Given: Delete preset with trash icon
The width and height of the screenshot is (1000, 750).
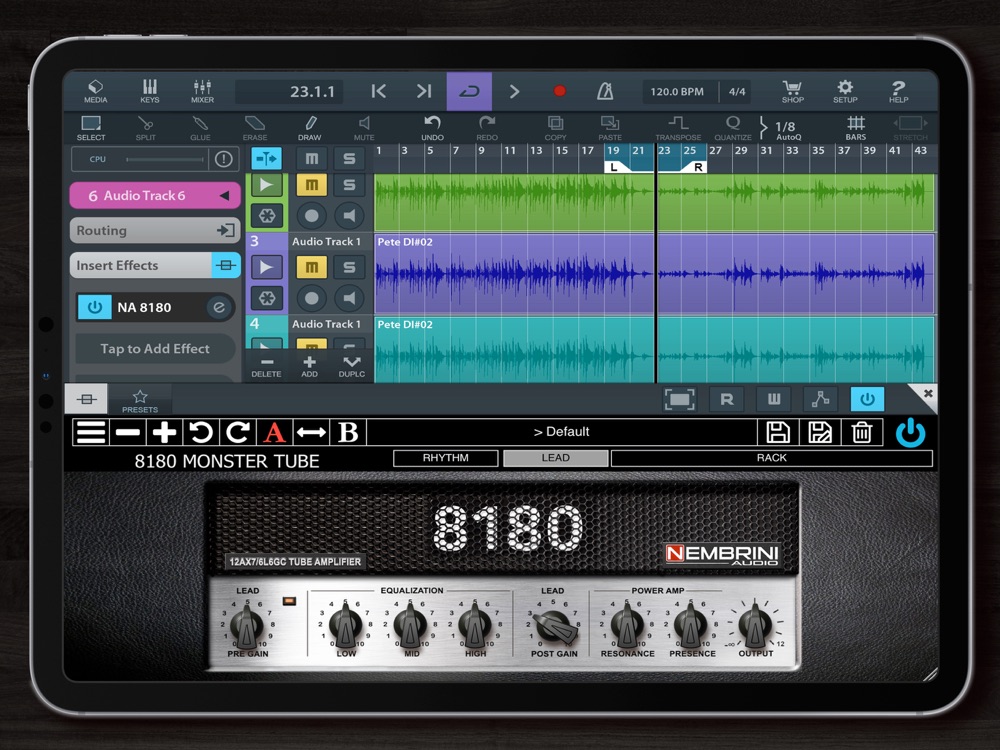Looking at the screenshot, I should pyautogui.click(x=862, y=432).
